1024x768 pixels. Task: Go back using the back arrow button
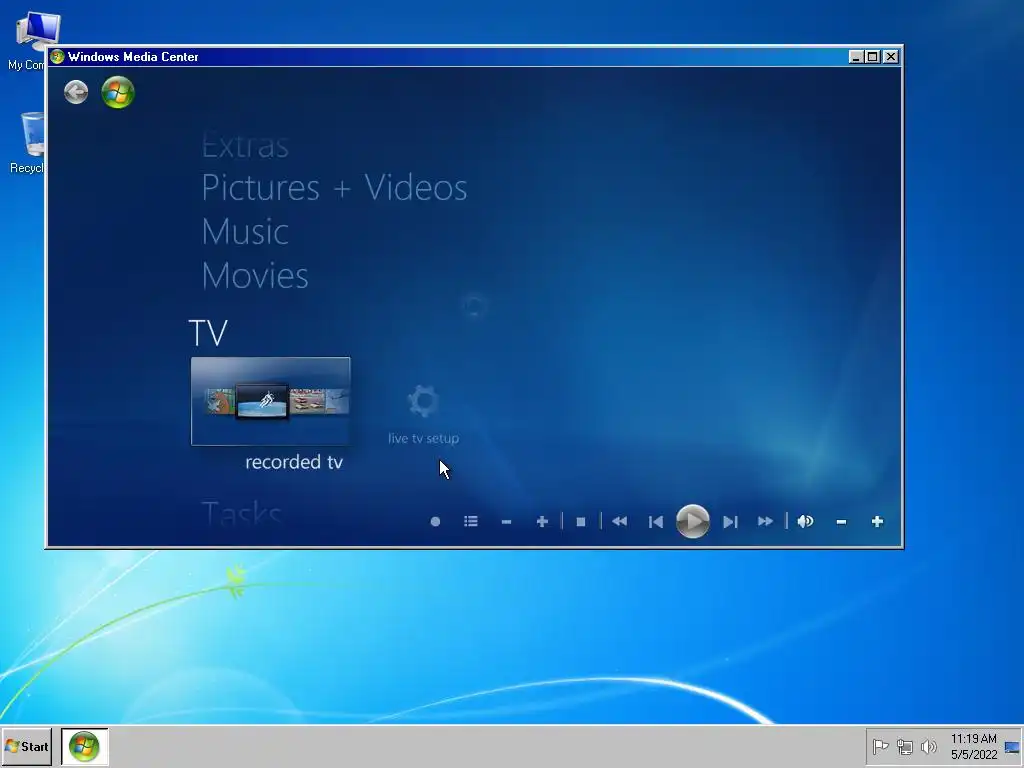[x=76, y=92]
